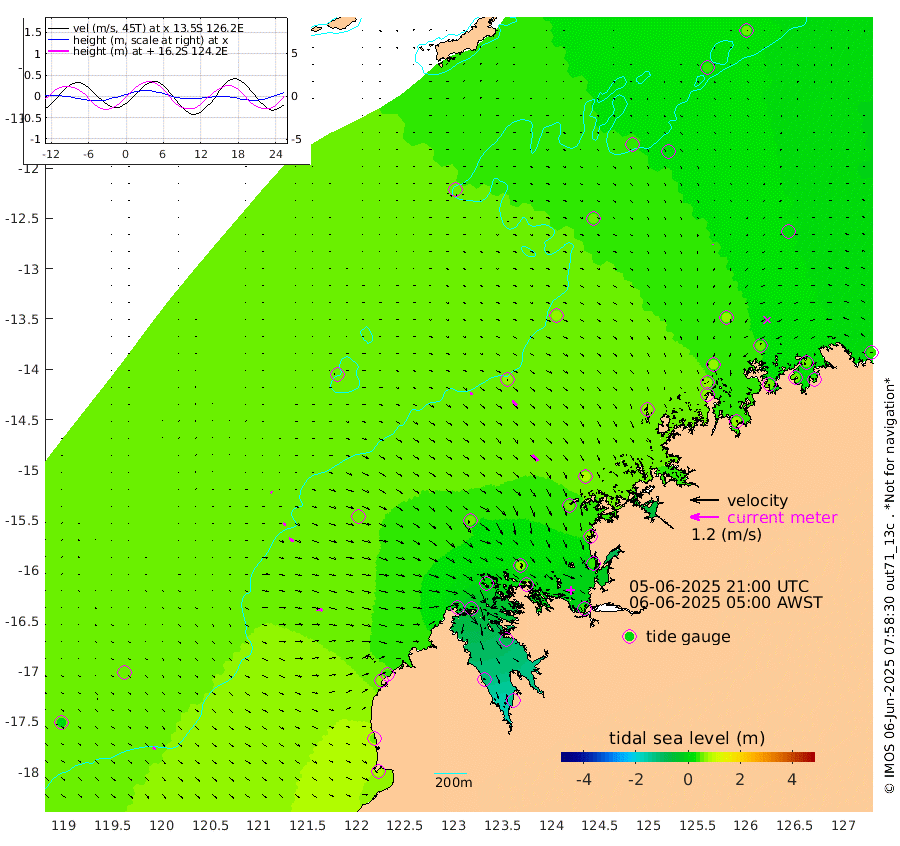Click the tide gauge circle near 119E 17.5S
Screen dimensions: 900x846
coord(61,722)
